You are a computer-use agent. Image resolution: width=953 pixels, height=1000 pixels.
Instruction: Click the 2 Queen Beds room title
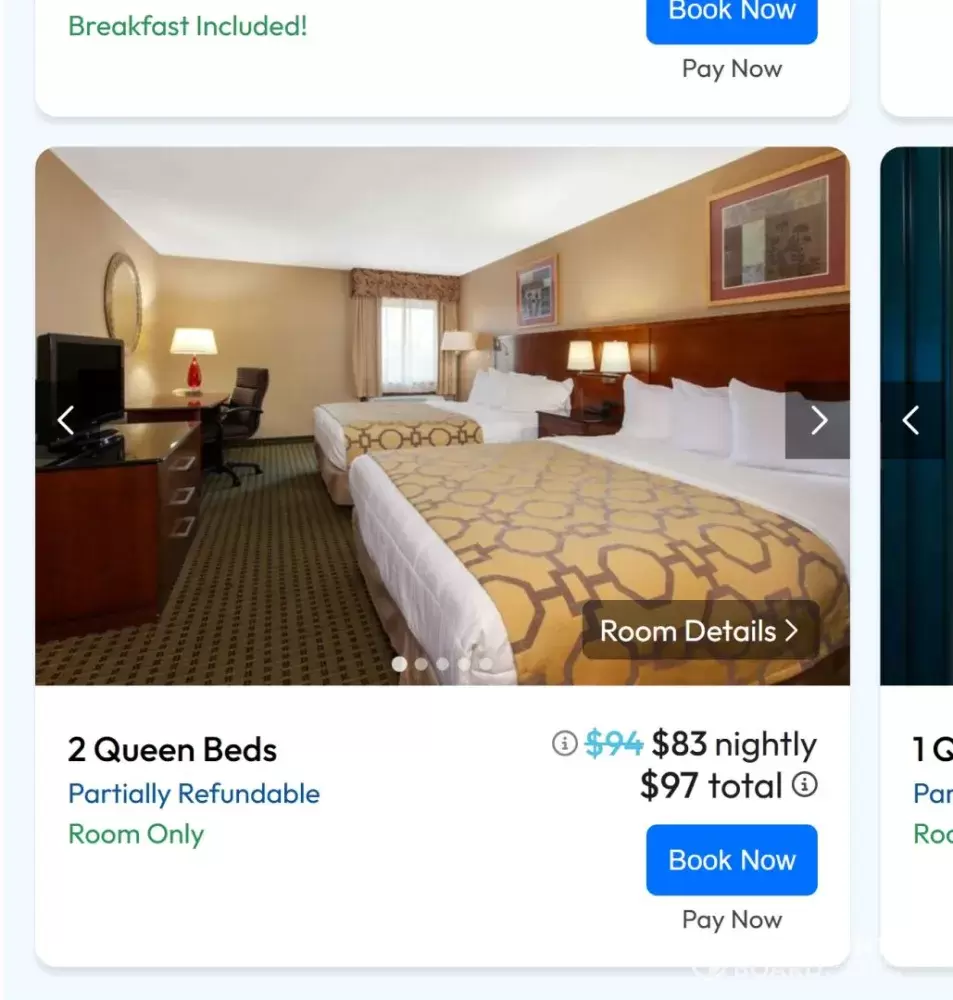pos(172,749)
